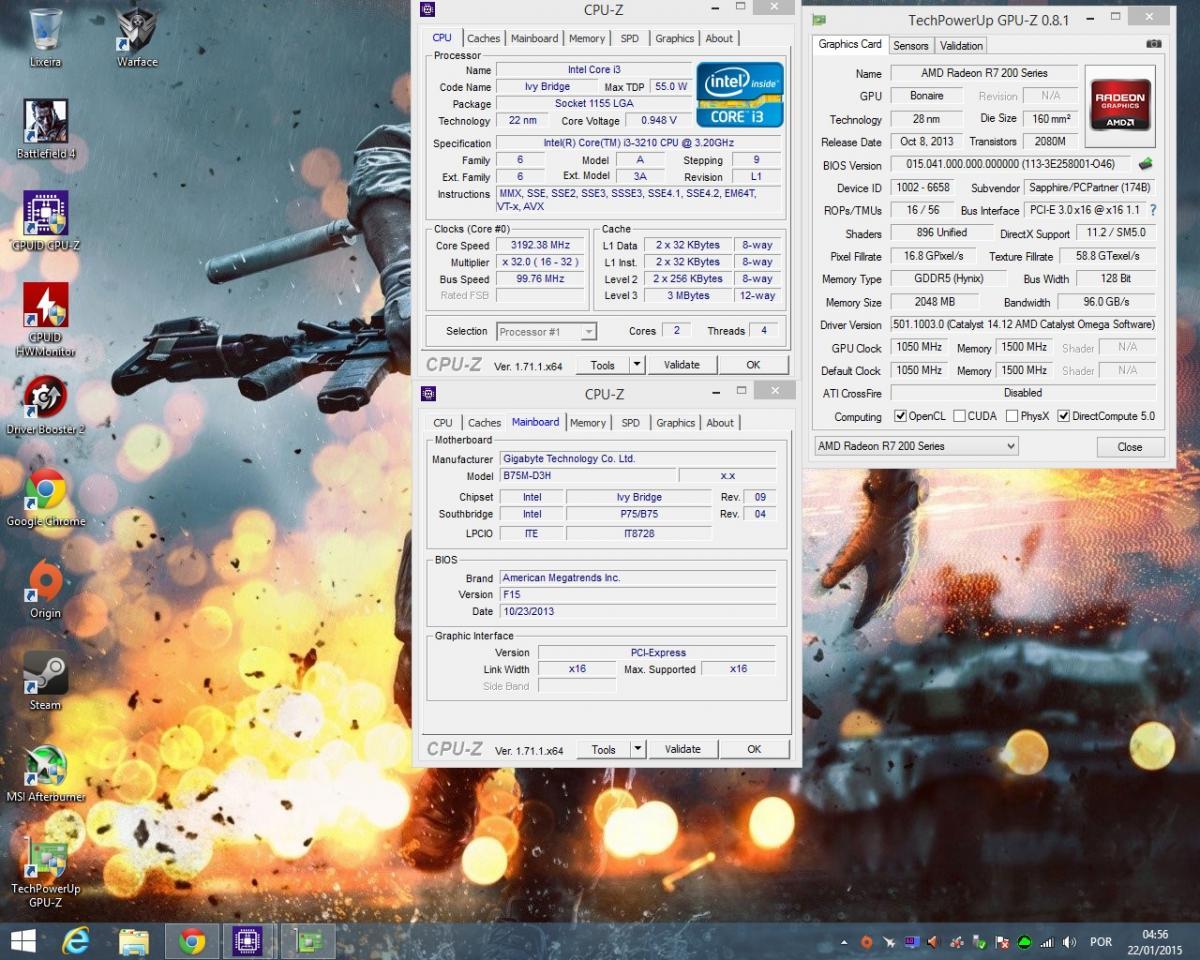Image resolution: width=1200 pixels, height=960 pixels.
Task: Open File Explorer from the taskbar
Action: [134, 941]
